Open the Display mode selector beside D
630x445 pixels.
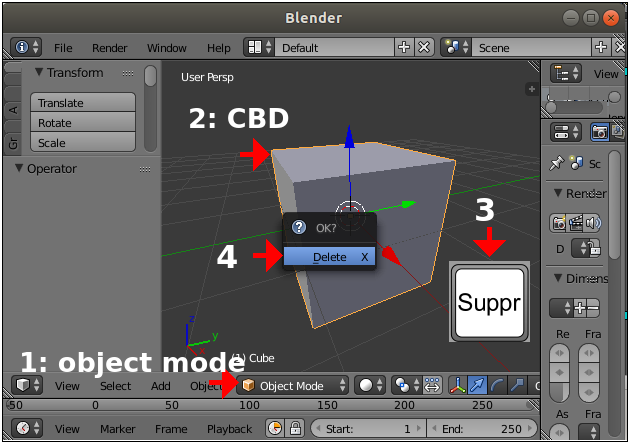pos(579,249)
